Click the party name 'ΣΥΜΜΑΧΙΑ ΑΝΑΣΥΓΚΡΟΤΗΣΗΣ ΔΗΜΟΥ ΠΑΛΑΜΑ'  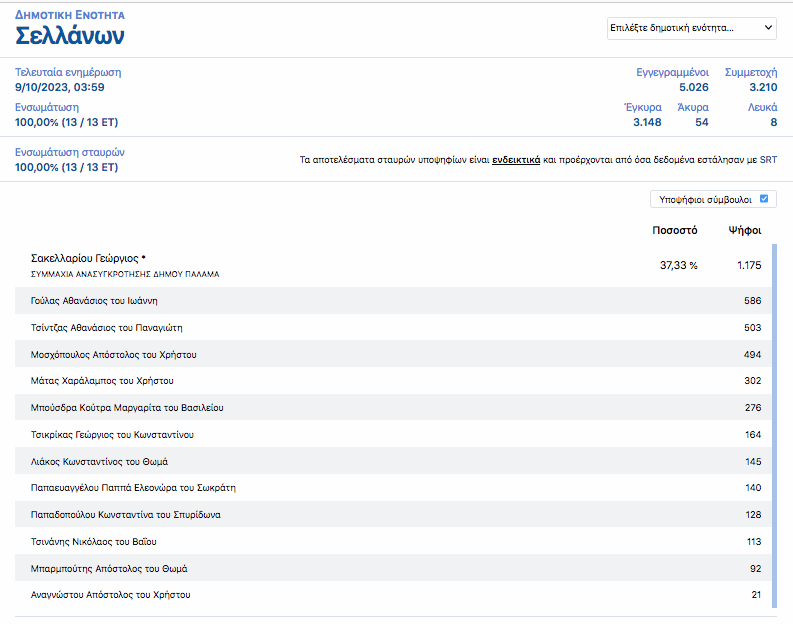pyautogui.click(x=117, y=274)
